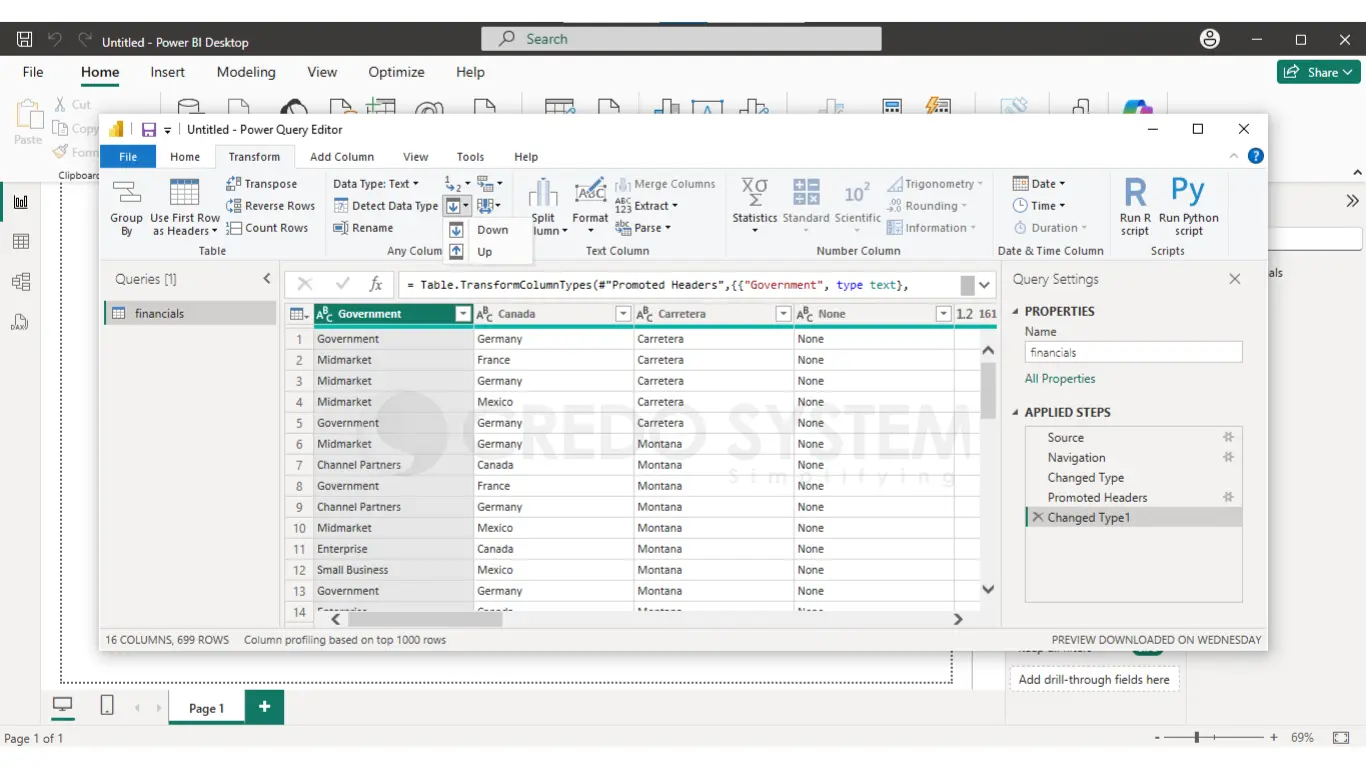This screenshot has height=768, width=1366.
Task: Click the fx formula icon
Action: coord(376,285)
